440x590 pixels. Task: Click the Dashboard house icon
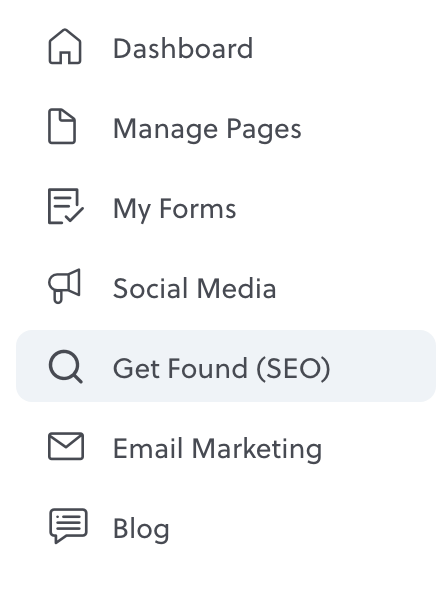65,47
